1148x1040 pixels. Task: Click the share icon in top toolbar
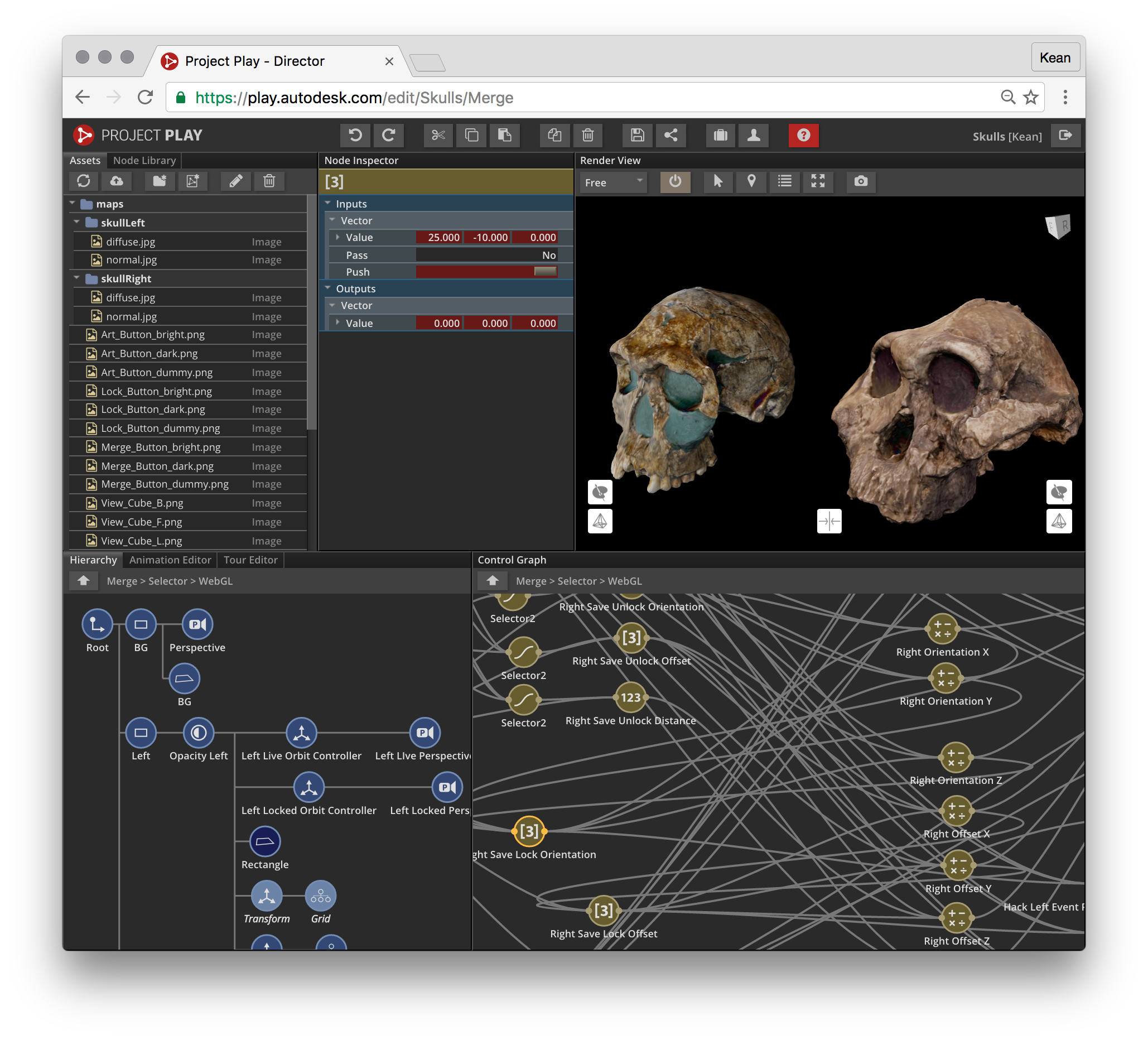(x=671, y=135)
